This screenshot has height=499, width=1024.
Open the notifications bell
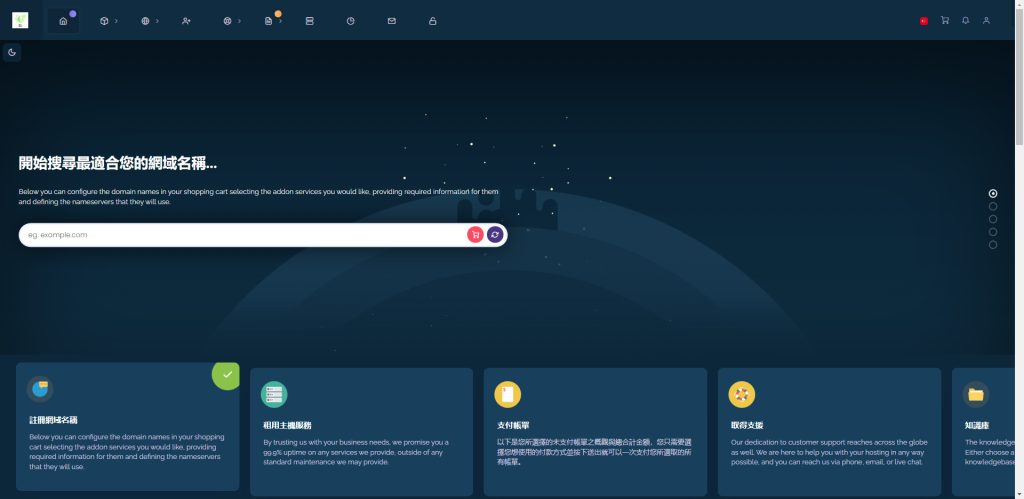[966, 20]
